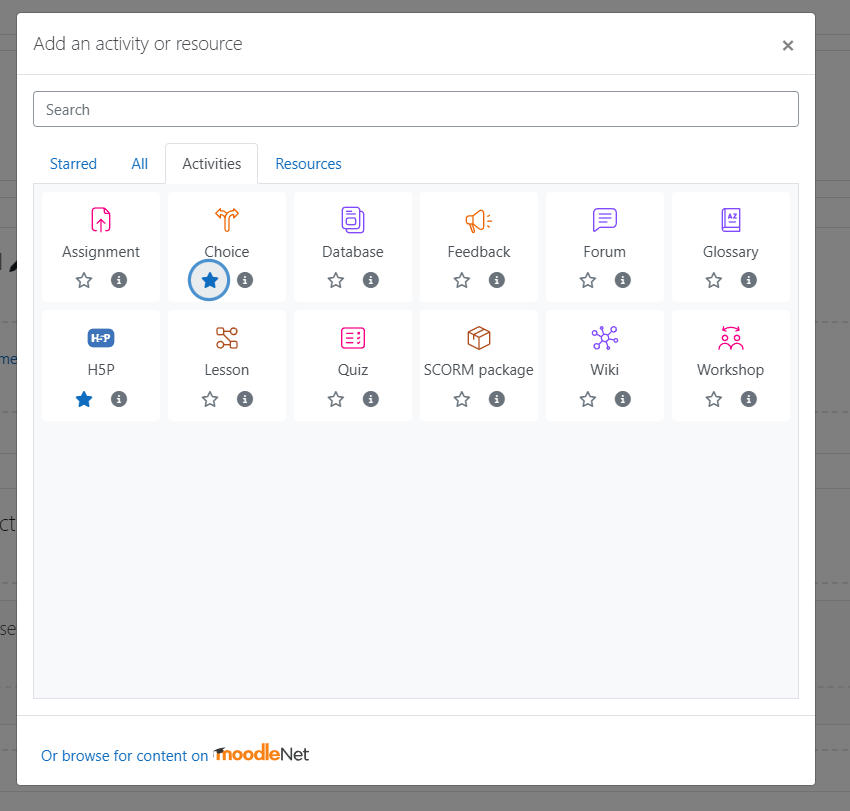850x811 pixels.
Task: Open the Activities tab
Action: click(211, 164)
